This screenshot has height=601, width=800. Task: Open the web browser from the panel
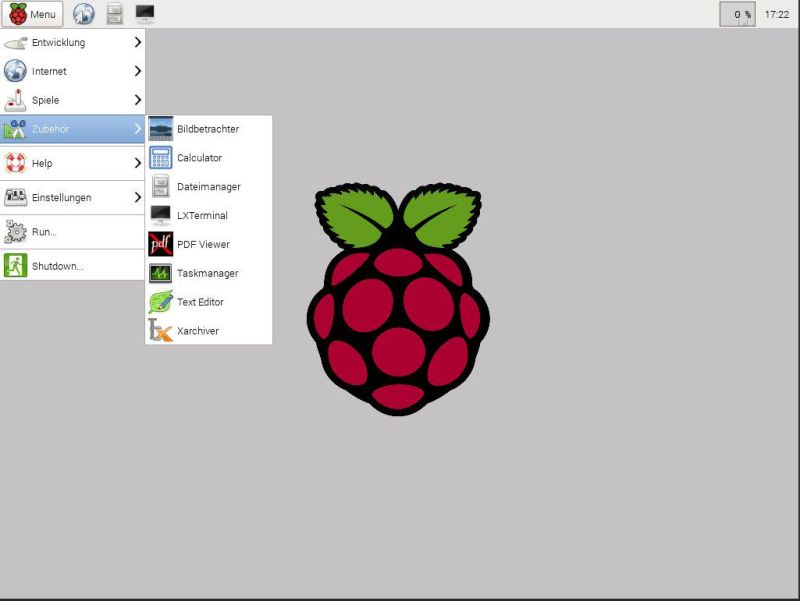[84, 14]
